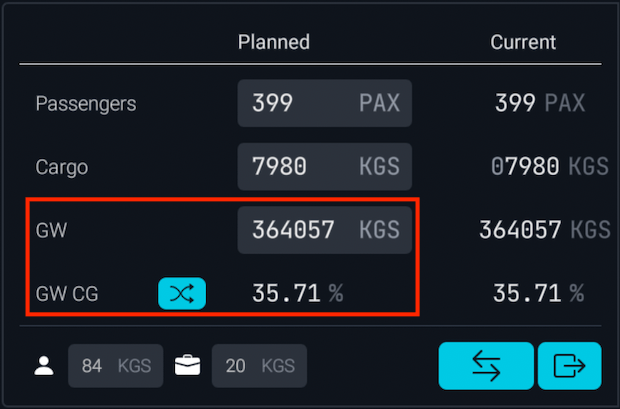The width and height of the screenshot is (620, 409).
Task: Select the Passengers row label
Action: 86,103
